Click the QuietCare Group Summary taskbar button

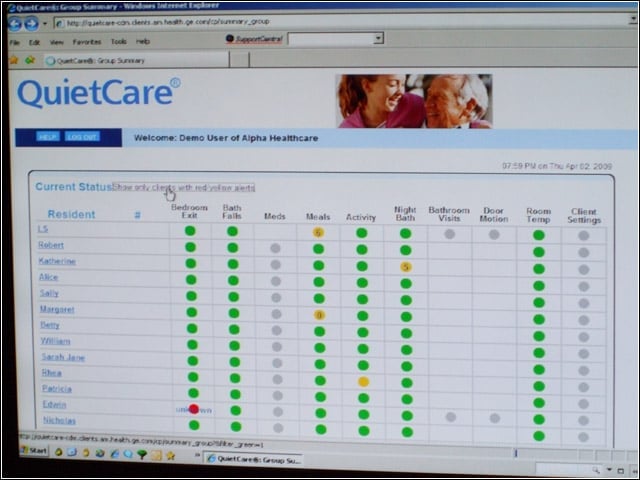253,460
